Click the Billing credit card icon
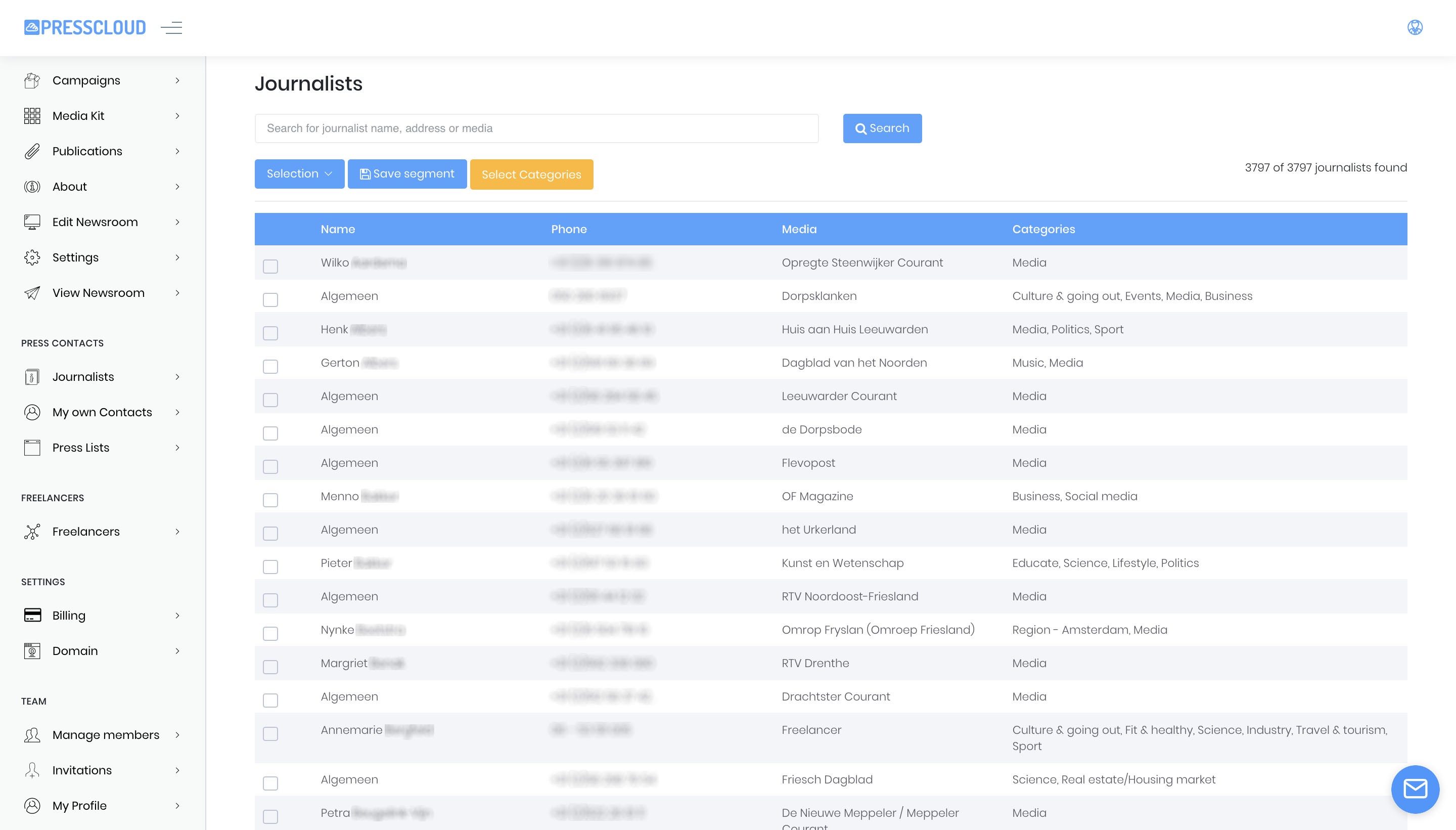Viewport: 1456px width, 830px height. tap(32, 615)
